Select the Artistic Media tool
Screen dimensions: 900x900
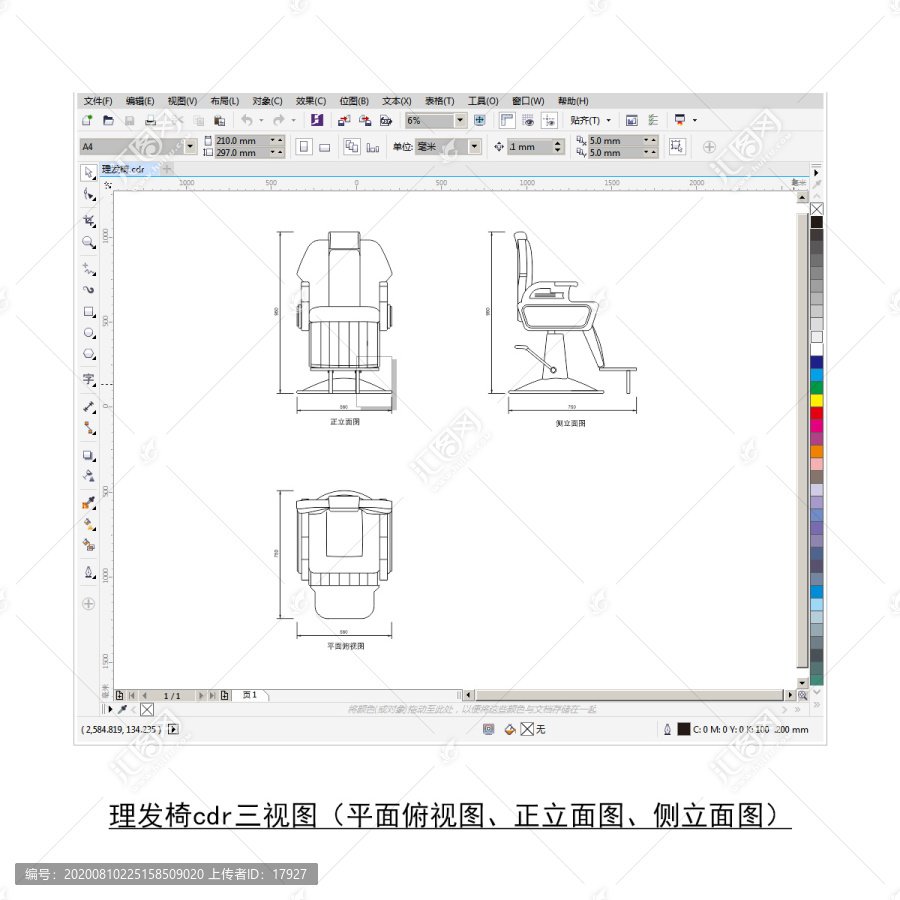pyautogui.click(x=88, y=290)
